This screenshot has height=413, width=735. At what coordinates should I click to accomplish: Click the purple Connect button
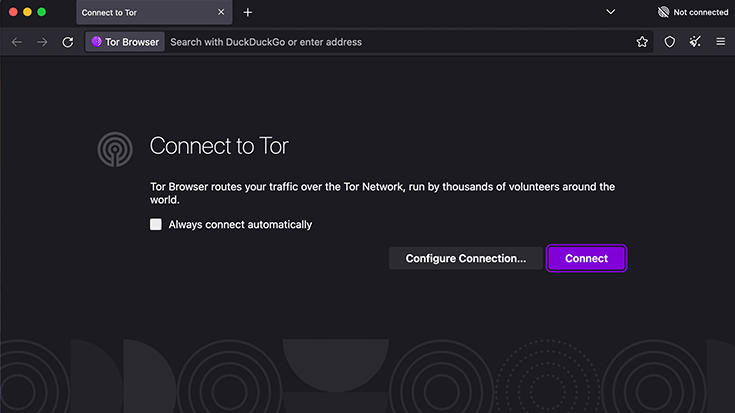586,258
